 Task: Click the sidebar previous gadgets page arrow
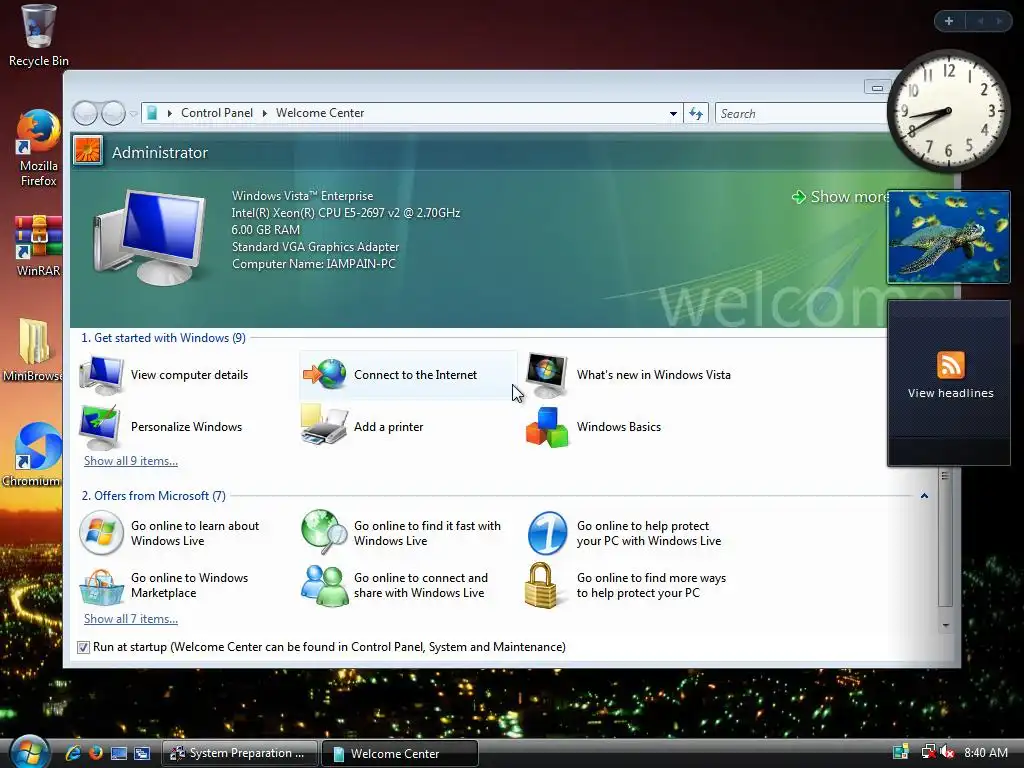980,21
